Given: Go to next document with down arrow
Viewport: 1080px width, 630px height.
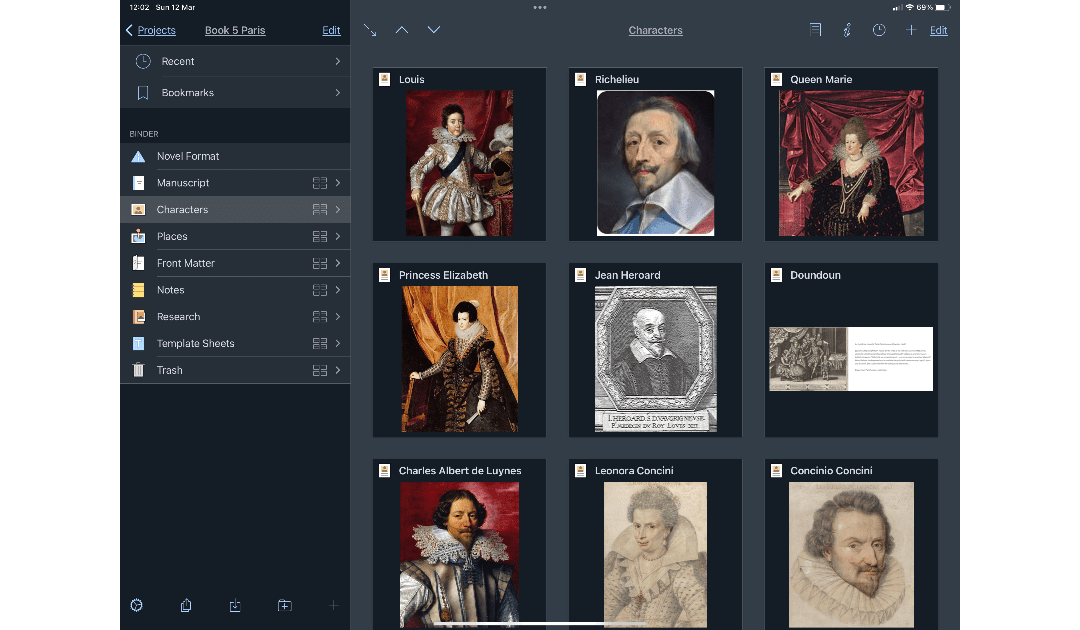Looking at the screenshot, I should click(x=433, y=30).
